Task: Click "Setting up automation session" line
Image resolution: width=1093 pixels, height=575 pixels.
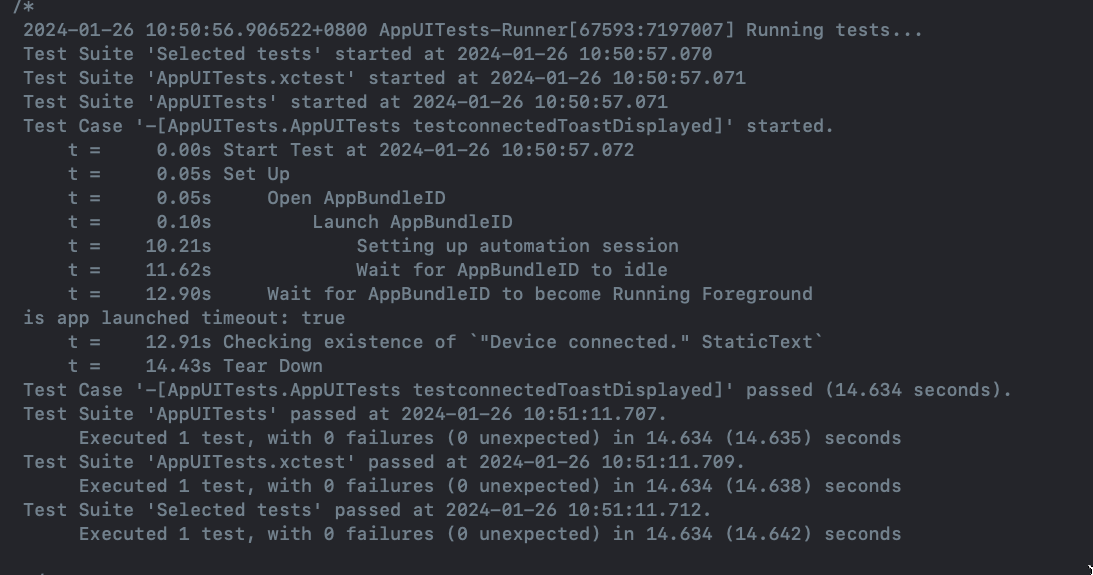Action: (517, 246)
